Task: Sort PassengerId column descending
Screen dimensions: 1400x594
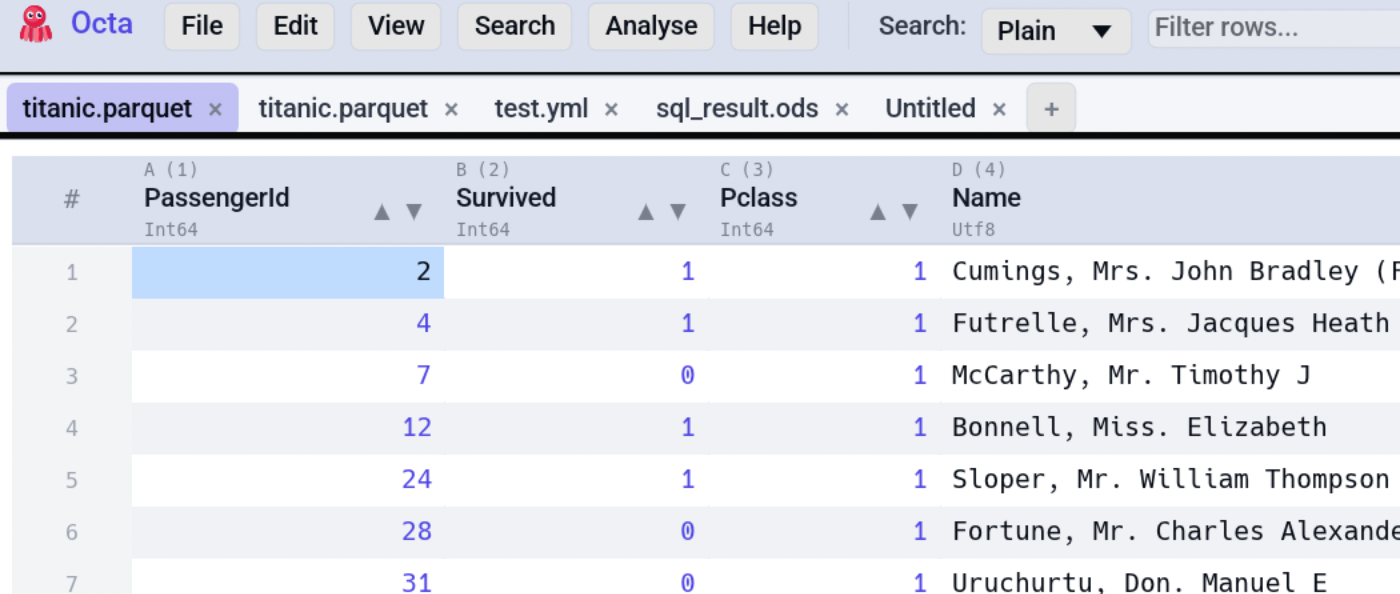Action: pos(413,211)
